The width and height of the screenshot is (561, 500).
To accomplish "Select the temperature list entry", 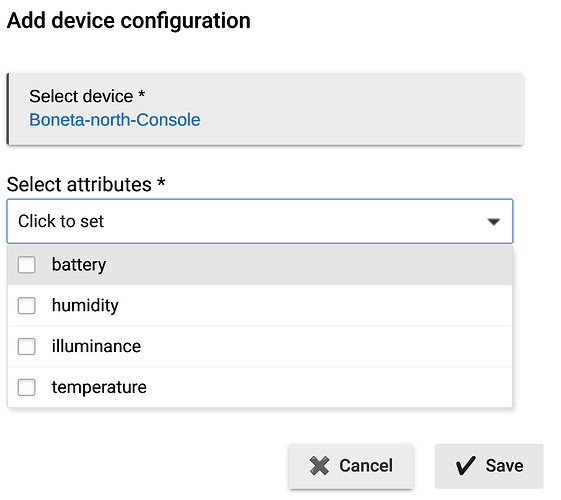I will coord(99,387).
